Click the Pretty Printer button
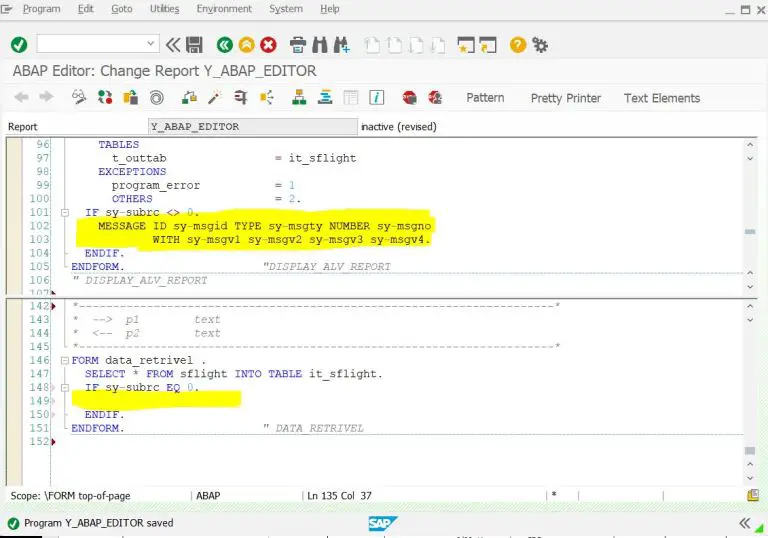The width and height of the screenshot is (768, 538). point(566,98)
